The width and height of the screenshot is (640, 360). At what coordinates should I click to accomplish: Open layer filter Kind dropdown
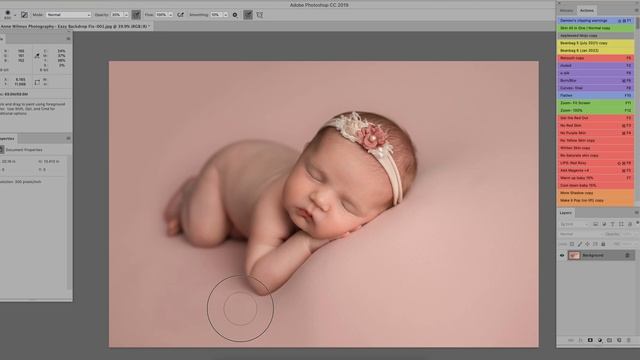pyautogui.click(x=574, y=224)
